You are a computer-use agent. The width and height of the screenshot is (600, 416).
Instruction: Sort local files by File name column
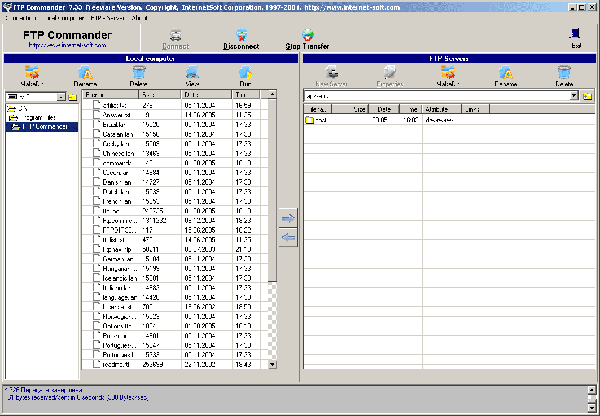(x=111, y=95)
